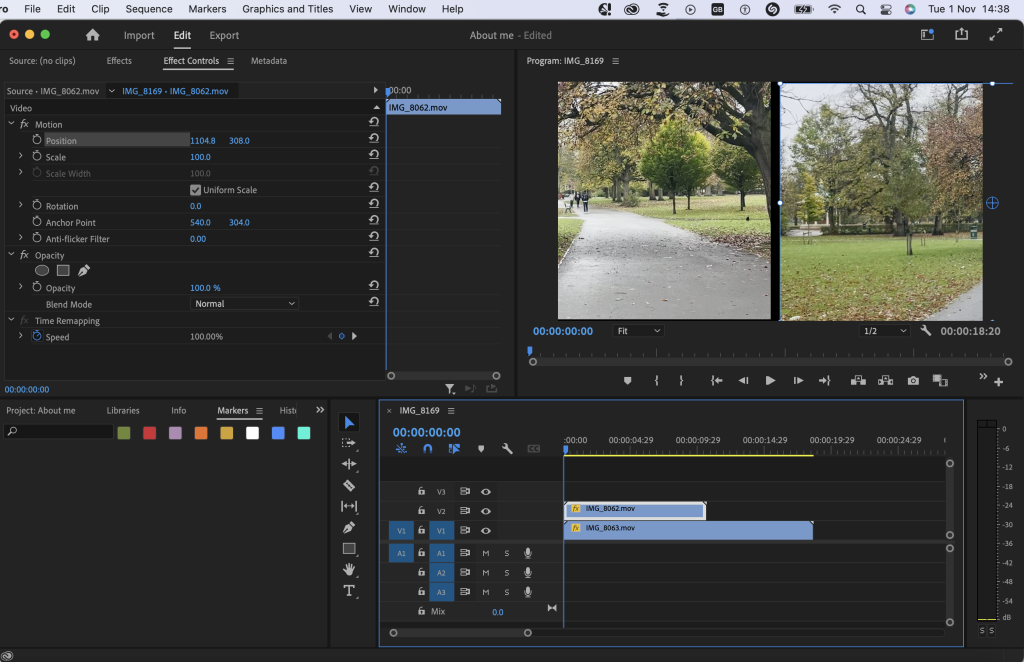
Task: Open the Sequence menu
Action: coord(149,9)
